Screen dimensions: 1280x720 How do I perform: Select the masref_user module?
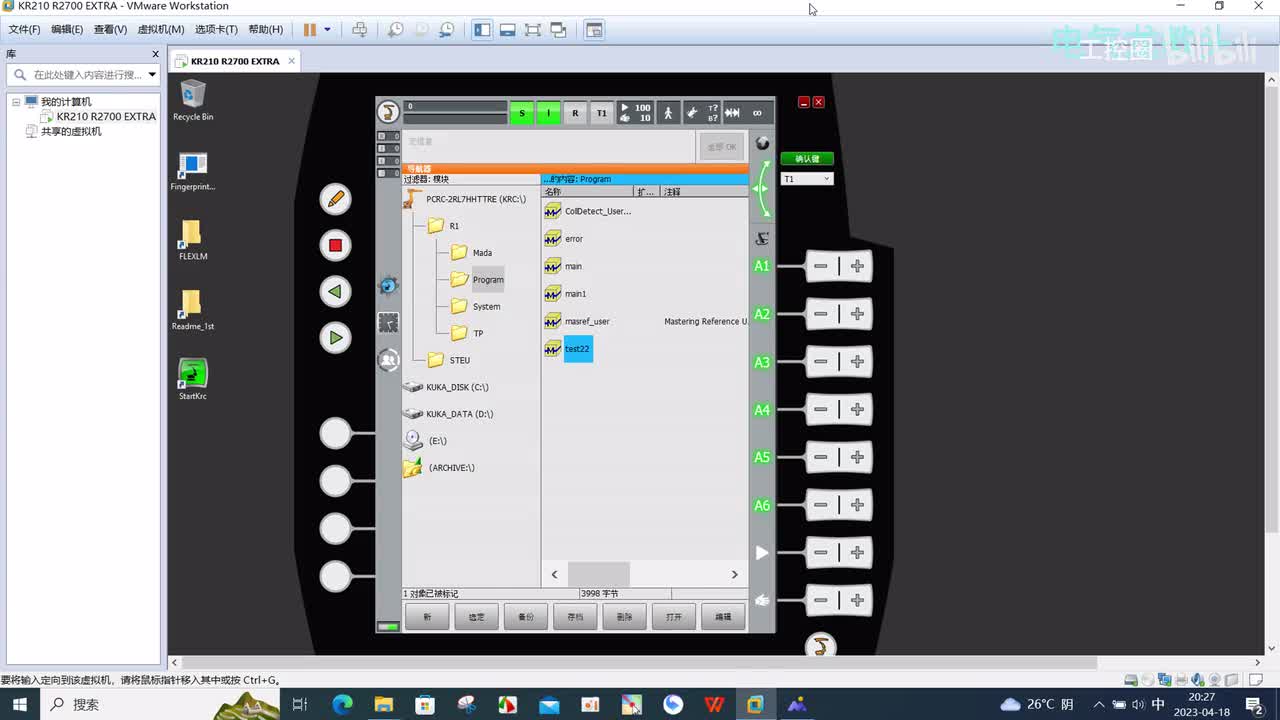click(577, 321)
